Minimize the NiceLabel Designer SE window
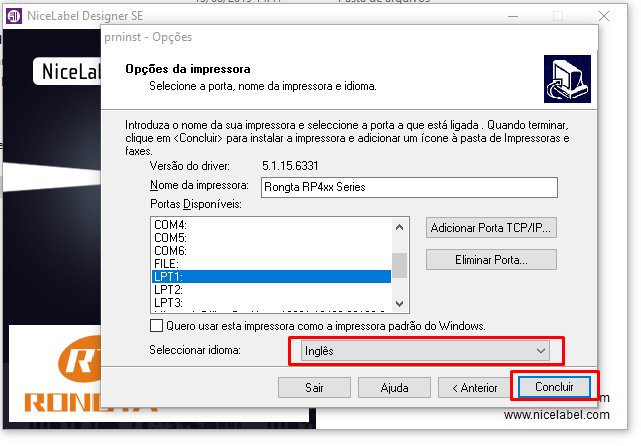This screenshot has width=641, height=446. (513, 16)
